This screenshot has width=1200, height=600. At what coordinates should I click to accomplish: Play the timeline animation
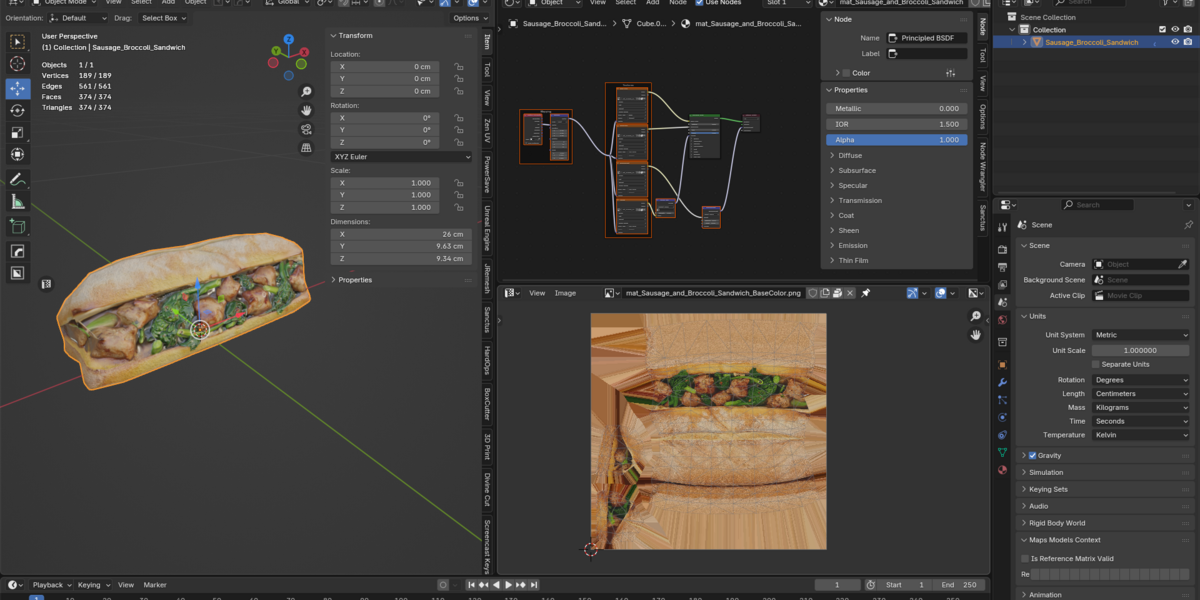tap(509, 585)
